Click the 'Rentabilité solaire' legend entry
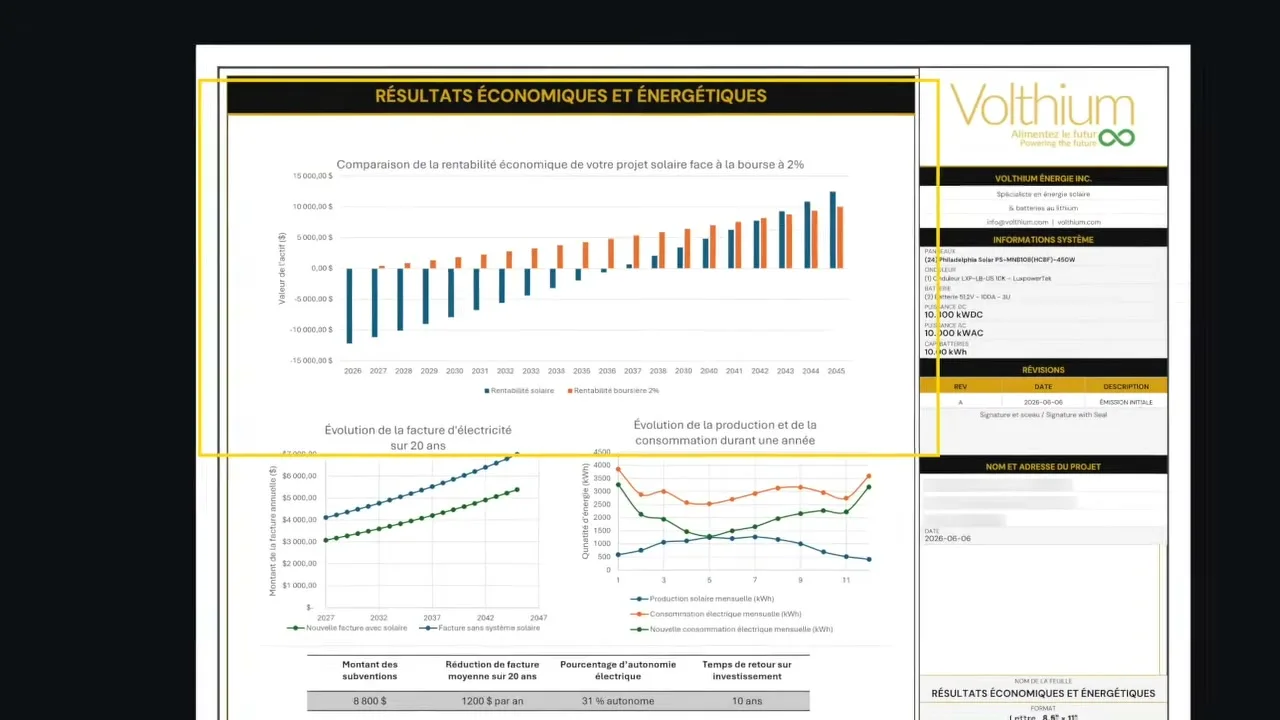The width and height of the screenshot is (1280, 720). [519, 391]
